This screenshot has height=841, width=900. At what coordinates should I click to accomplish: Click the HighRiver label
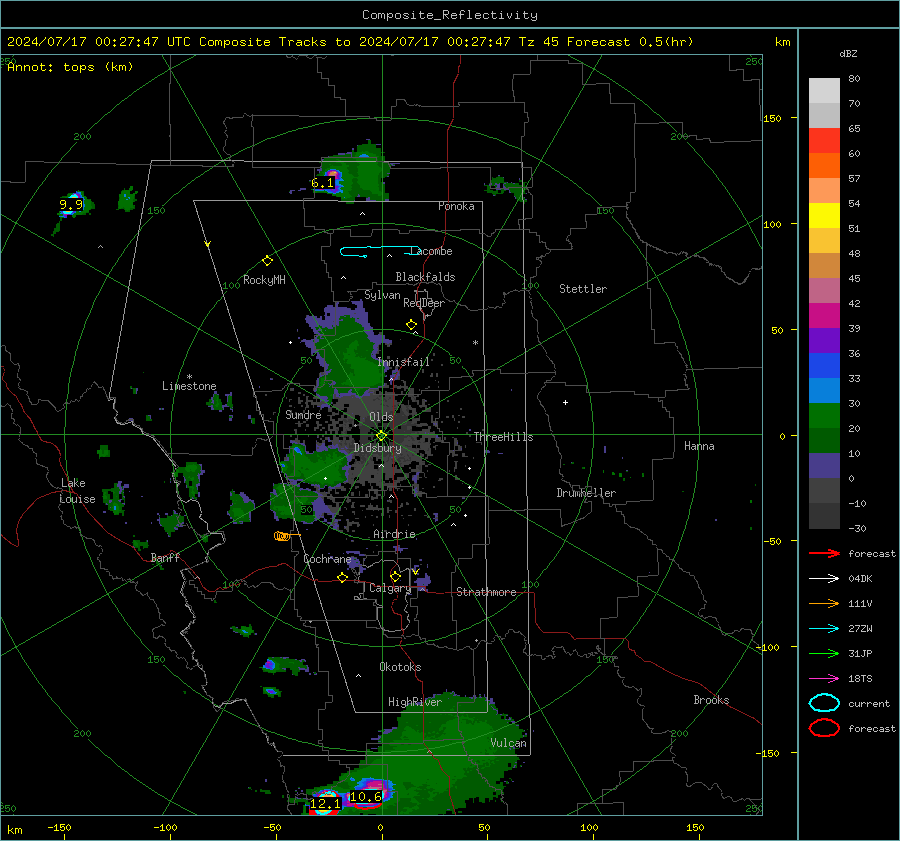[x=415, y=702]
